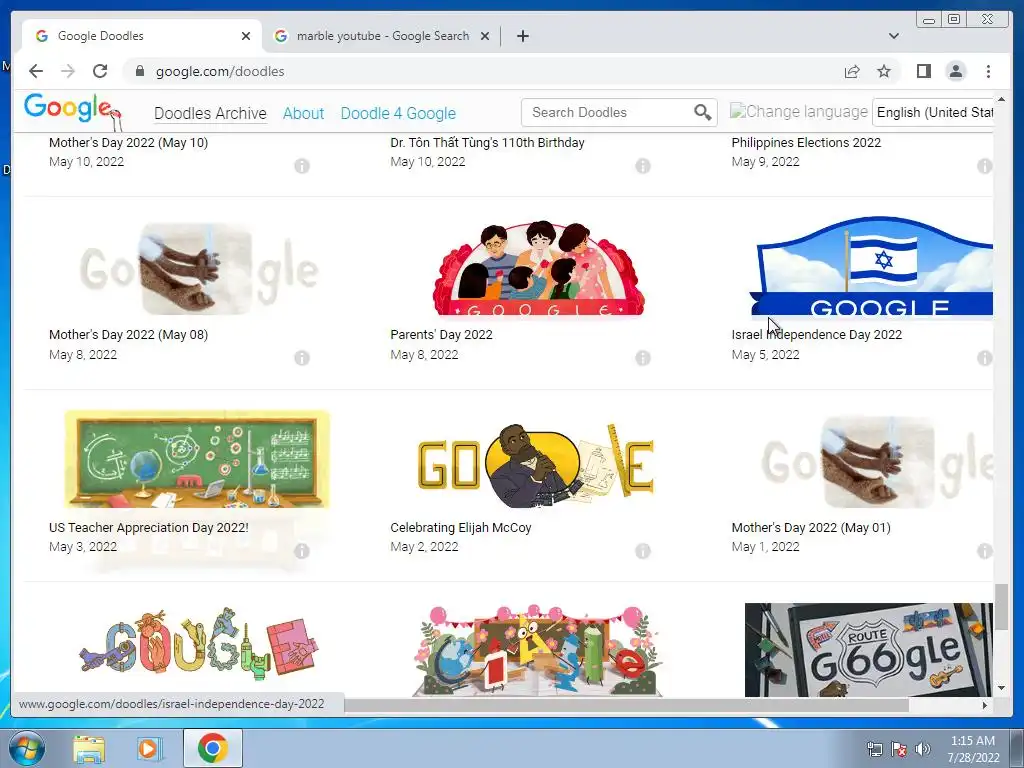Expand the tab search chevron
1024x768 pixels.
893,36
